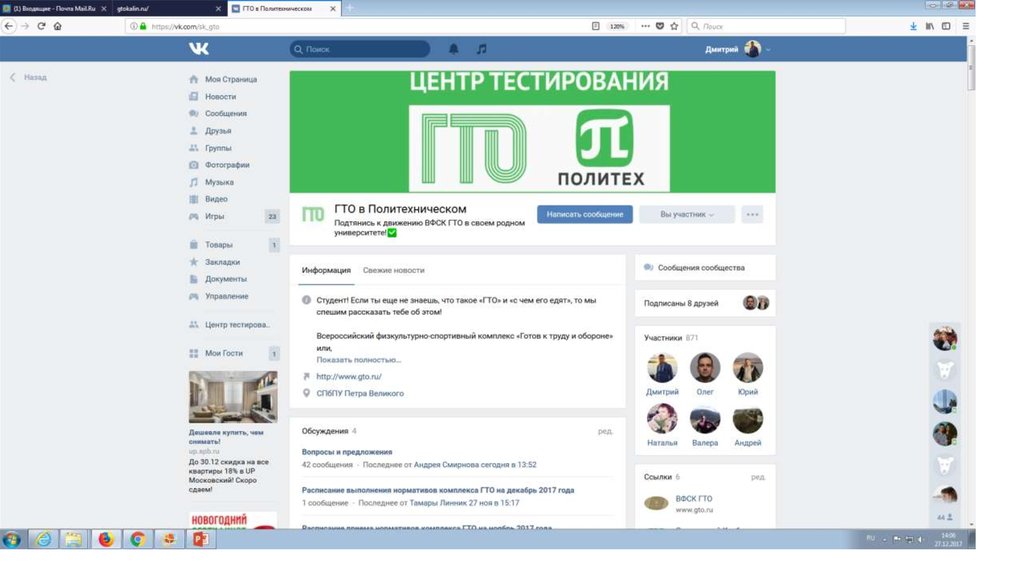The image size is (1024, 574).
Task: Select the Информация tab
Action: 326,270
